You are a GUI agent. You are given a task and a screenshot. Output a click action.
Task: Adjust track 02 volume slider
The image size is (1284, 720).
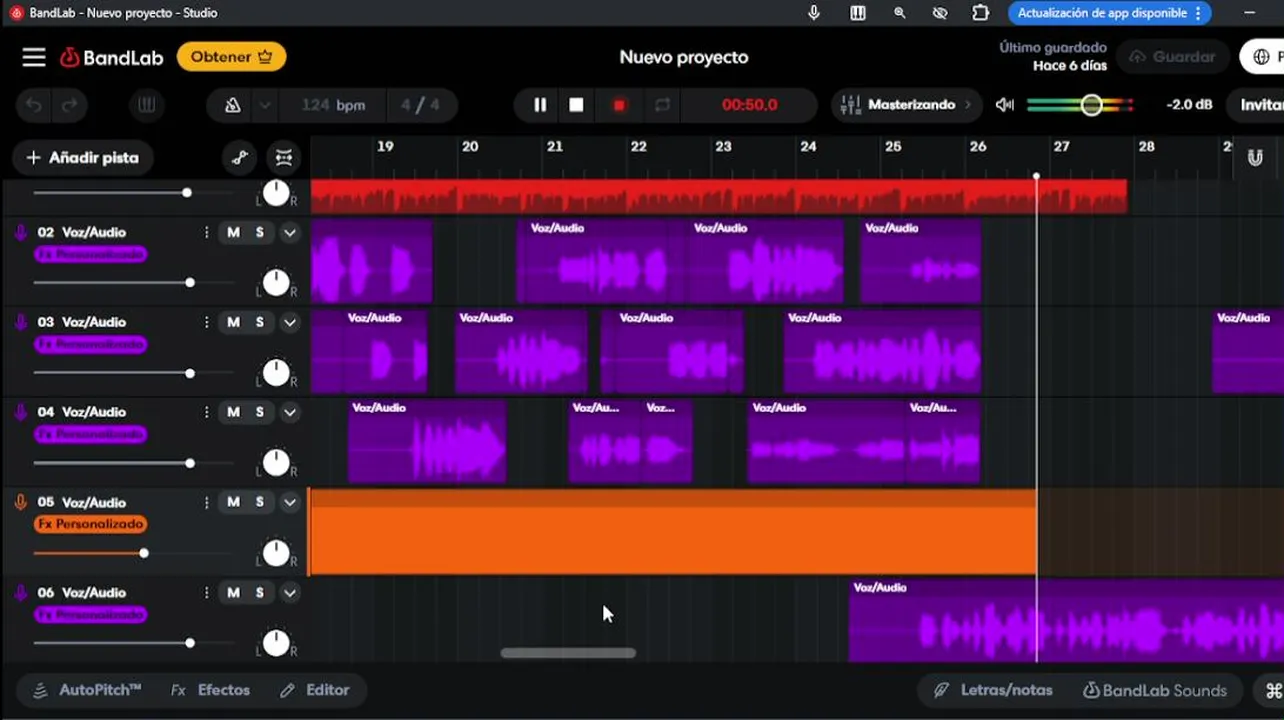[189, 283]
